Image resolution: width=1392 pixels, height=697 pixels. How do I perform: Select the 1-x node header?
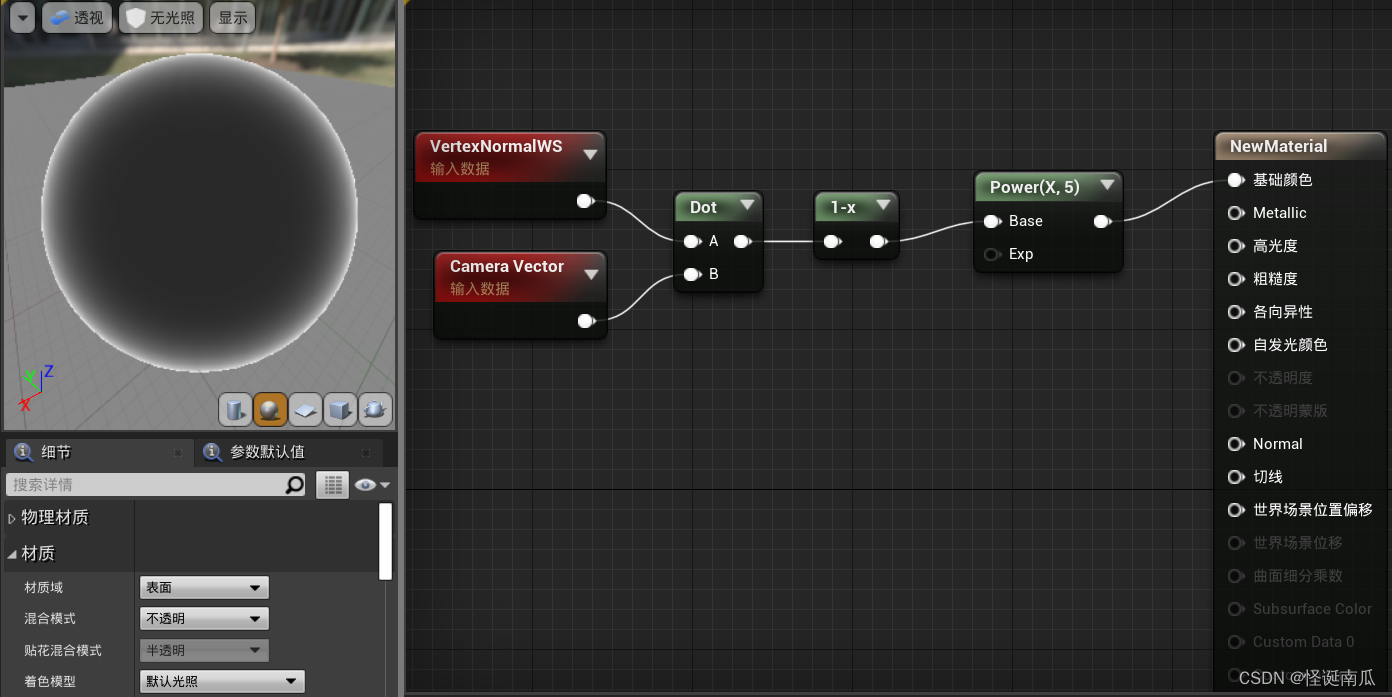[856, 207]
